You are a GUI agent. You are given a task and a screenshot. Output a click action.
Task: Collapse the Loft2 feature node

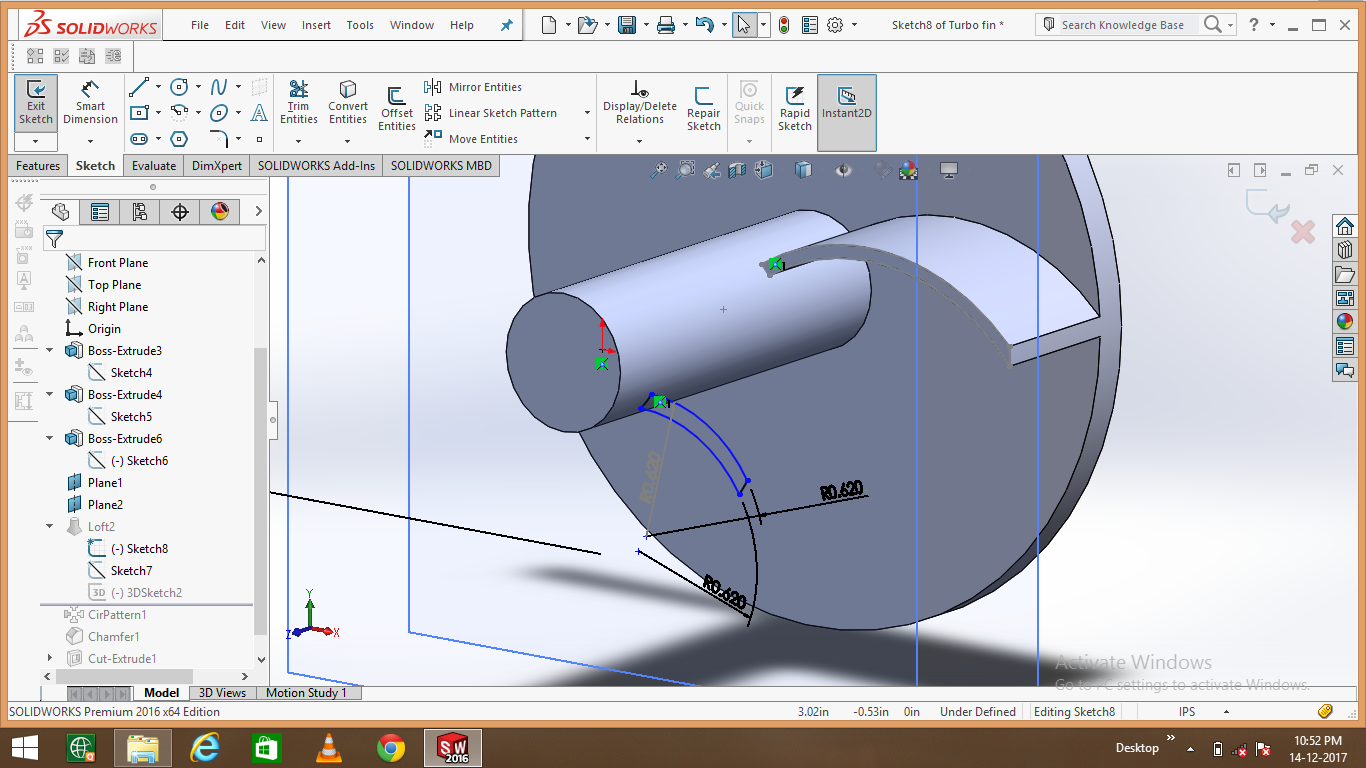click(50, 527)
